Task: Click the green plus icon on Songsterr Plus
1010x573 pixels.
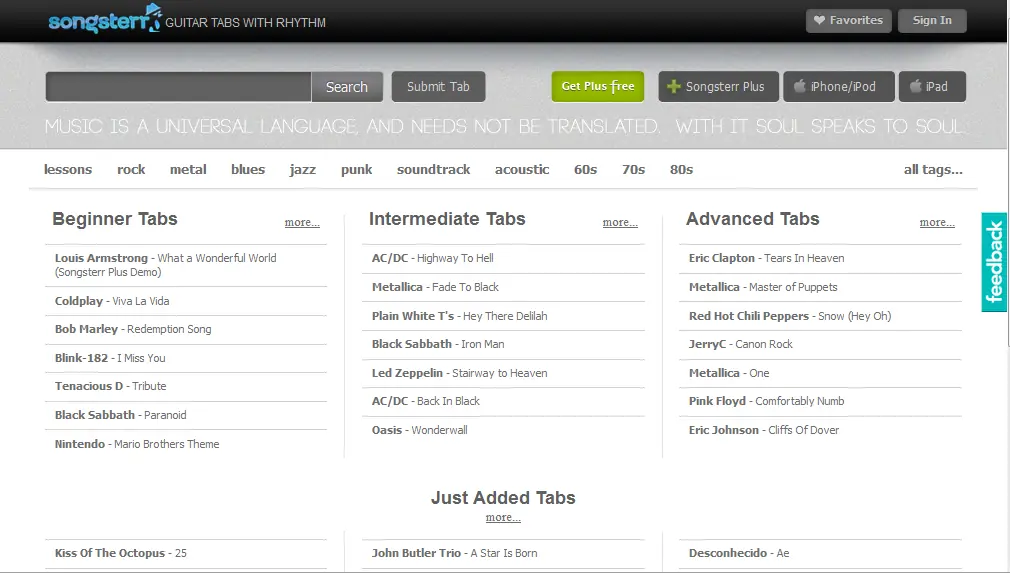Action: coord(674,86)
